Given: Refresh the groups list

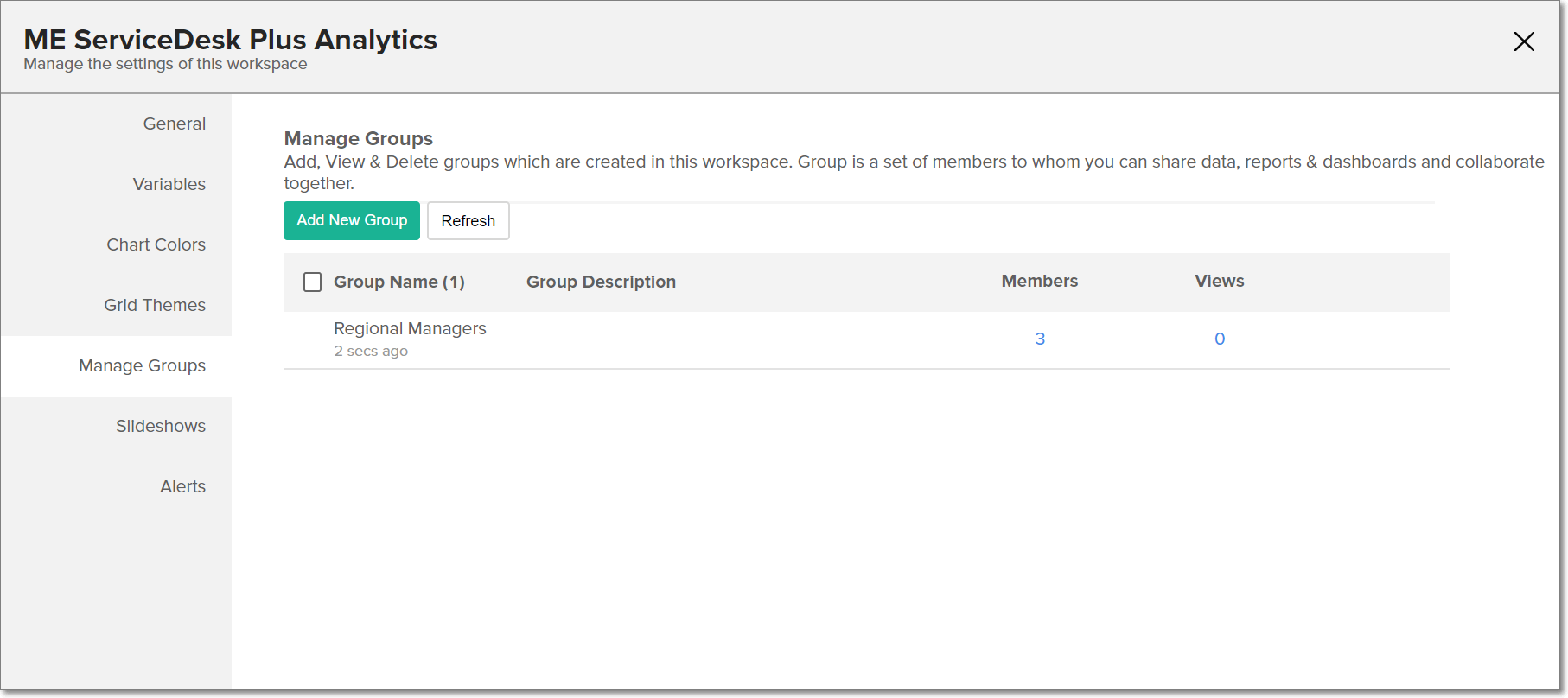Looking at the screenshot, I should (x=468, y=220).
